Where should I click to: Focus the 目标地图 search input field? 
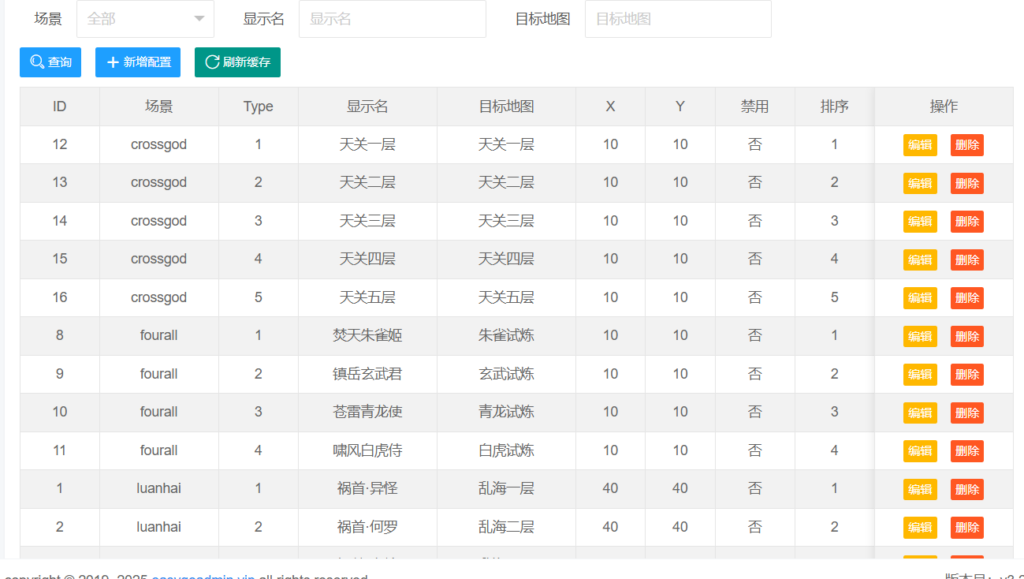[x=678, y=19]
